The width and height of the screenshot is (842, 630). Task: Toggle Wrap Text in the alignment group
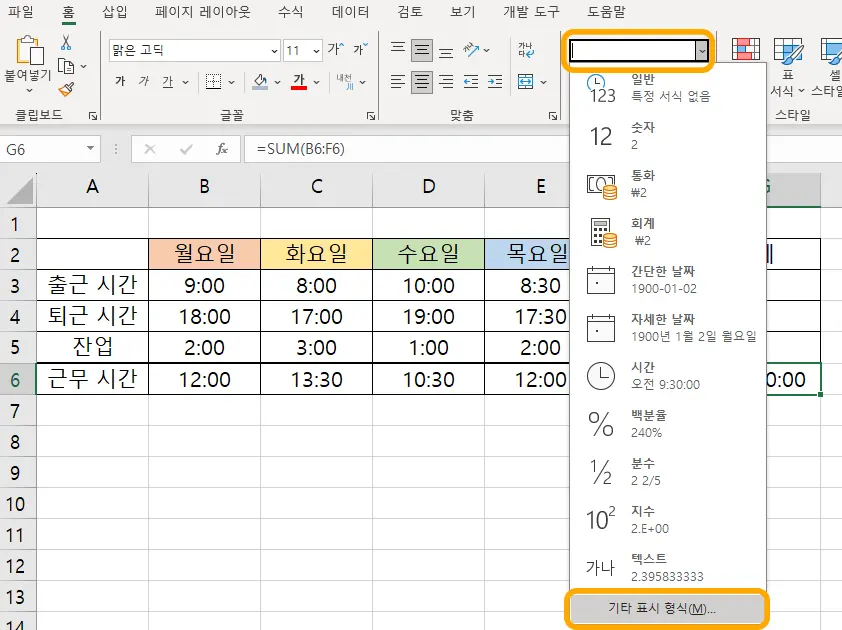click(x=527, y=50)
